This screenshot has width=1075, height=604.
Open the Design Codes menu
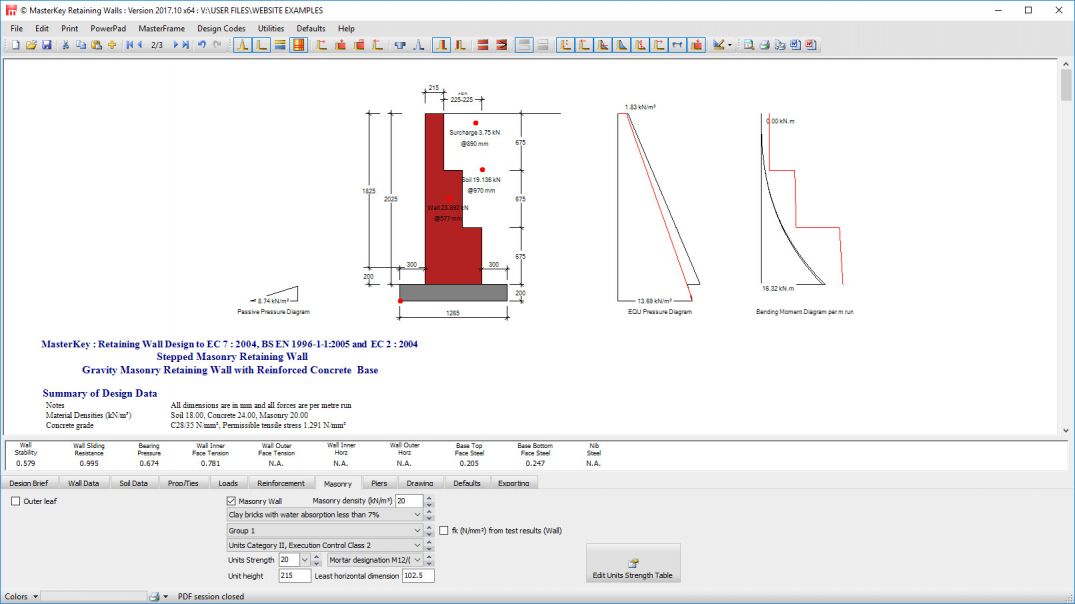(221, 29)
